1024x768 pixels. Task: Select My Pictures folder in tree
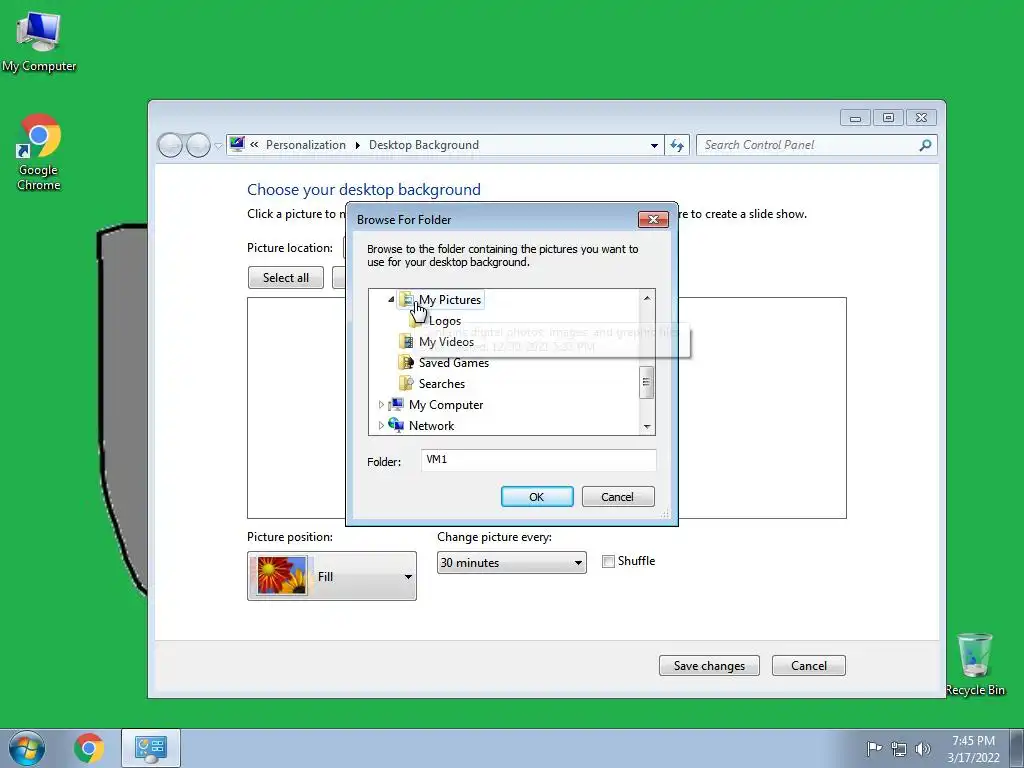tap(450, 300)
